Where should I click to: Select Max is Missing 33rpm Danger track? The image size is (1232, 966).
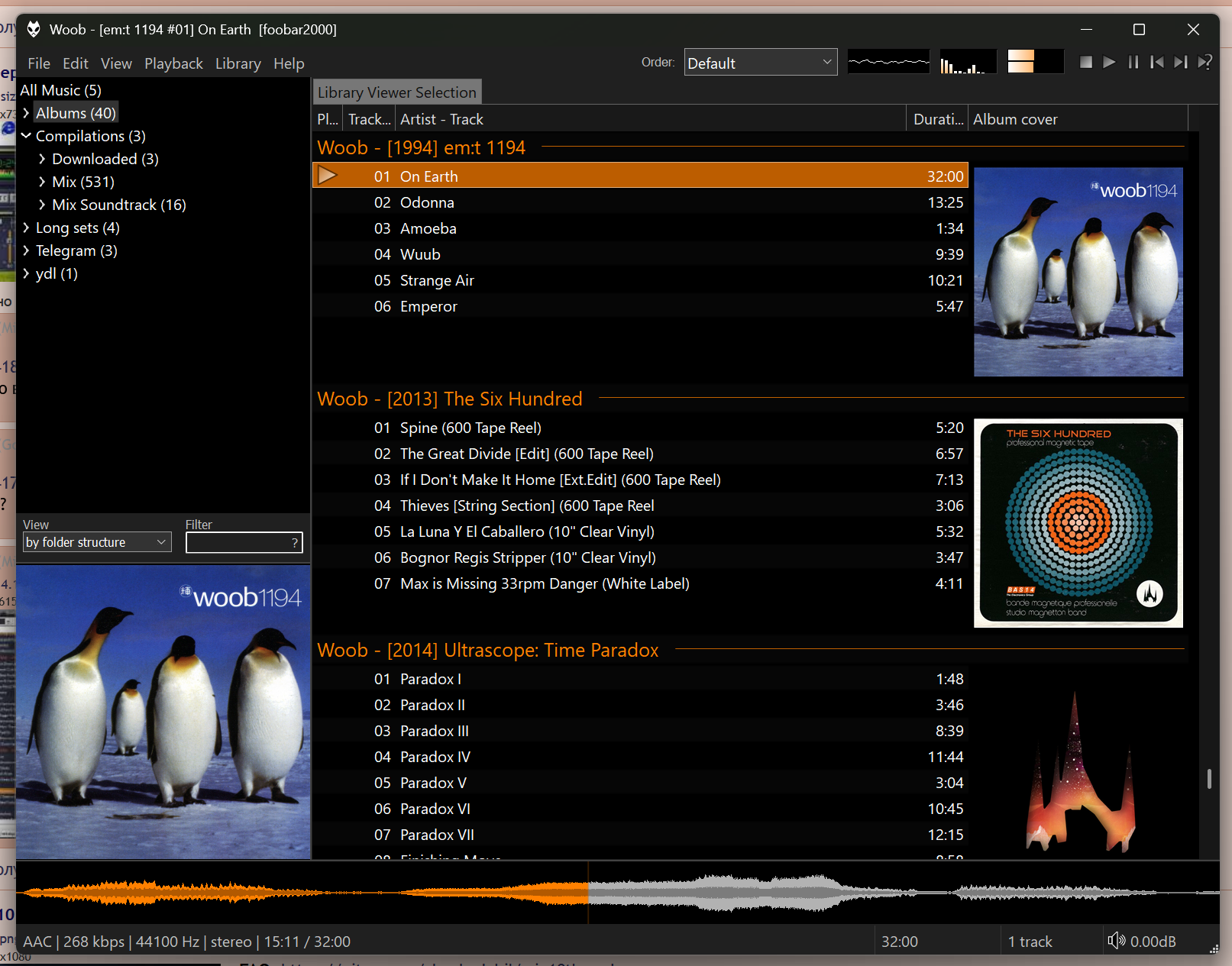[640, 583]
